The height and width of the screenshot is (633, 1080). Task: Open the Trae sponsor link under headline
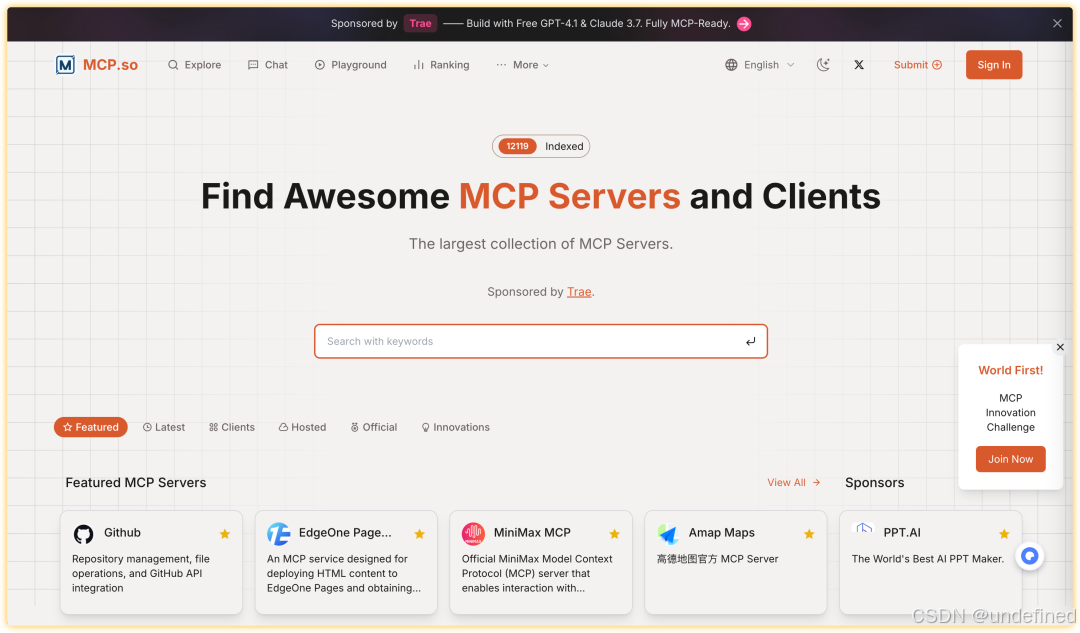click(x=579, y=292)
